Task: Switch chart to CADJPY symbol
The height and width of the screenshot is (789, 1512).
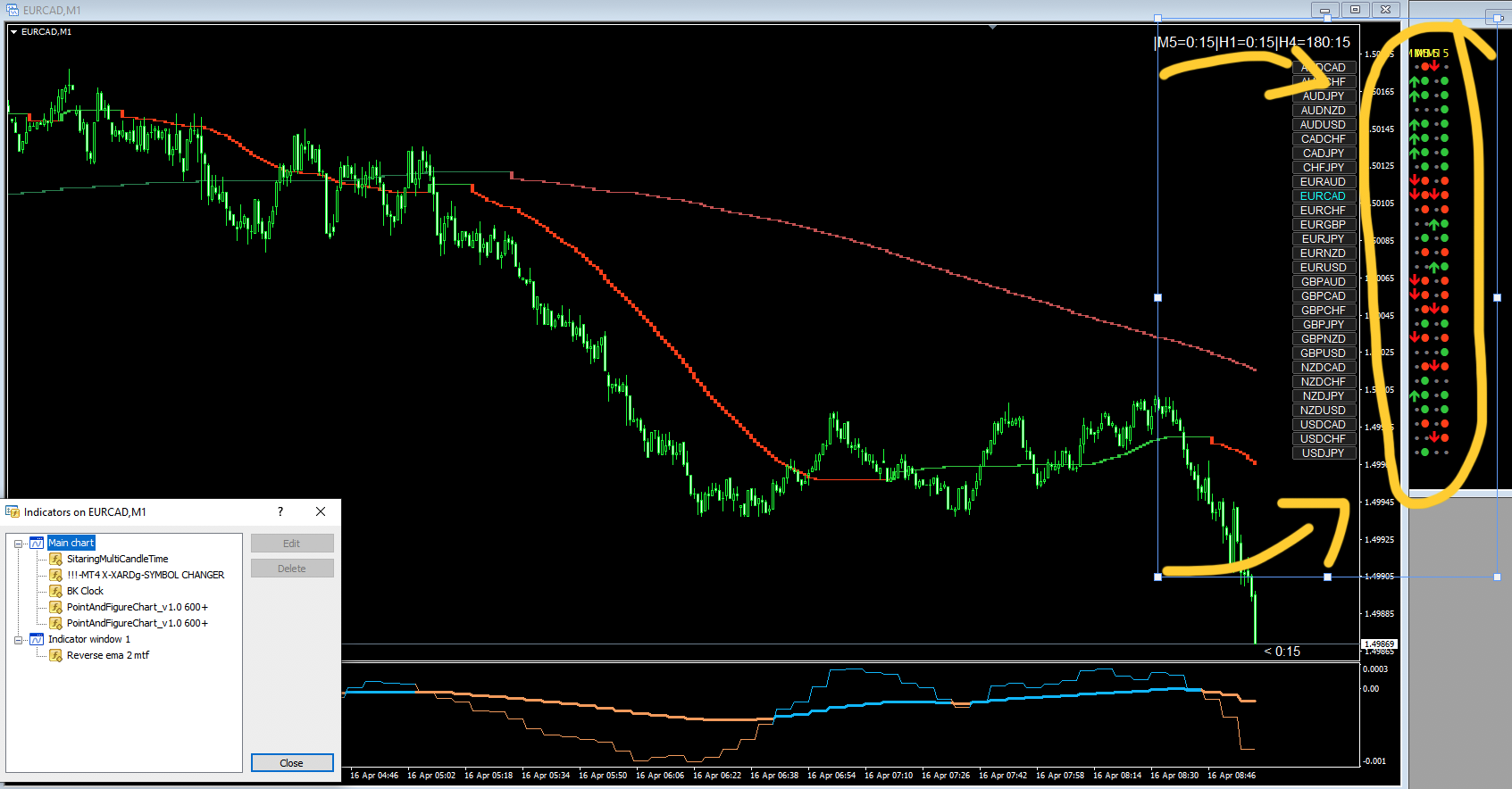Action: [x=1324, y=154]
